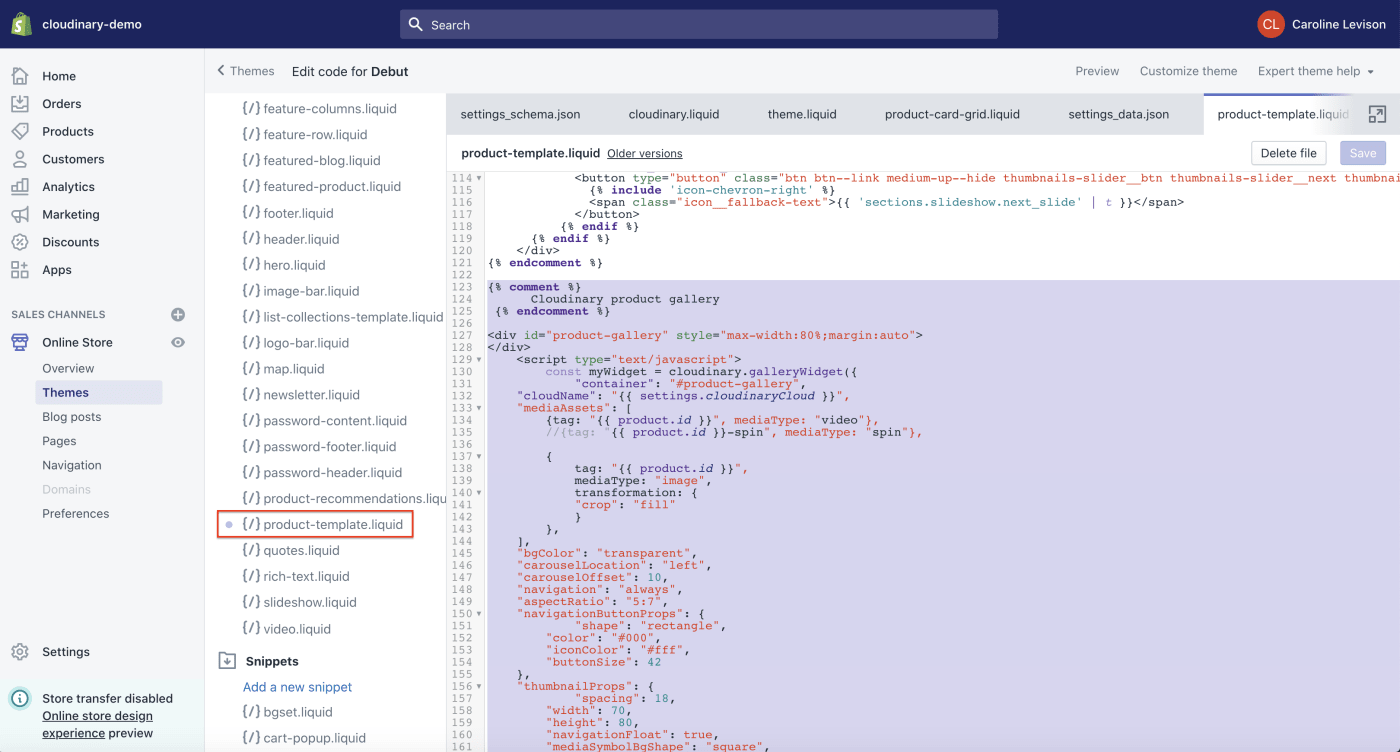Click the search magnifier icon
The height and width of the screenshot is (752, 1400).
coord(417,25)
